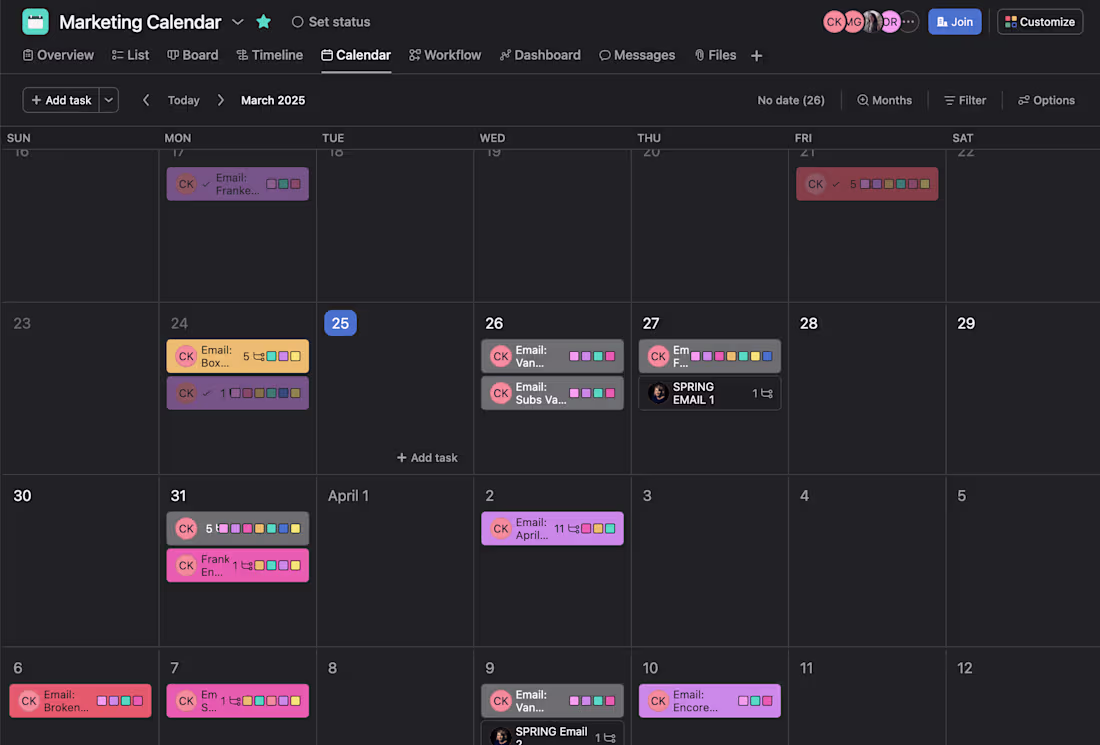The width and height of the screenshot is (1100, 745).
Task: Open the Filter menu
Action: (965, 100)
